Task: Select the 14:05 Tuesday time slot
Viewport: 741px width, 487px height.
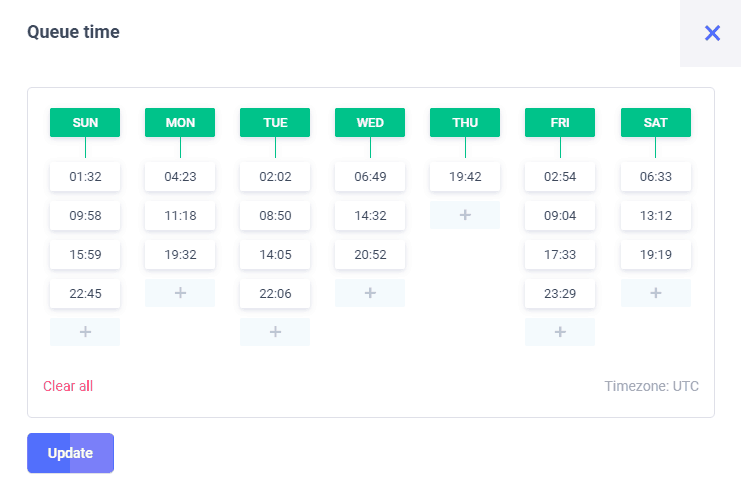Action: (275, 255)
